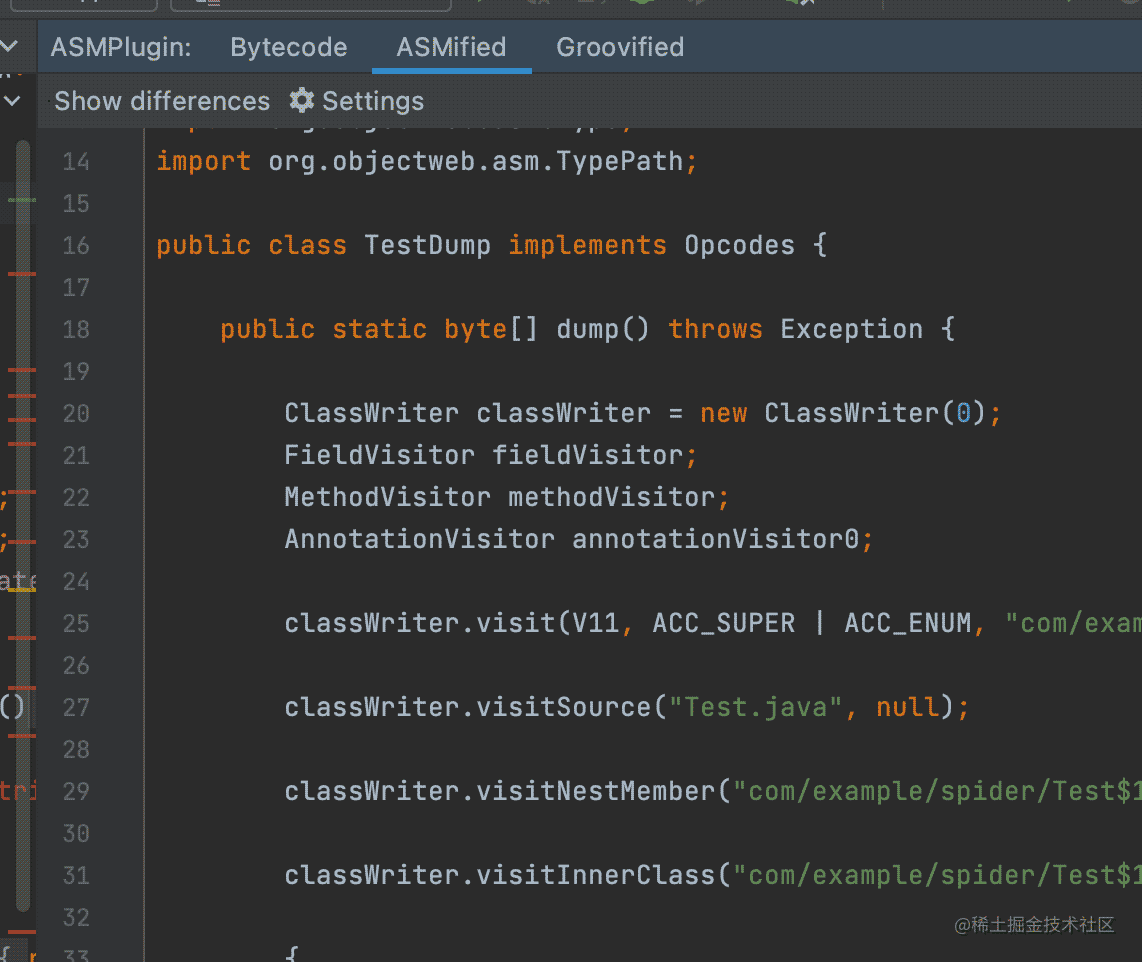Toggle the chevron left of Show differences
The height and width of the screenshot is (962, 1142).
pyautogui.click(x=12, y=100)
